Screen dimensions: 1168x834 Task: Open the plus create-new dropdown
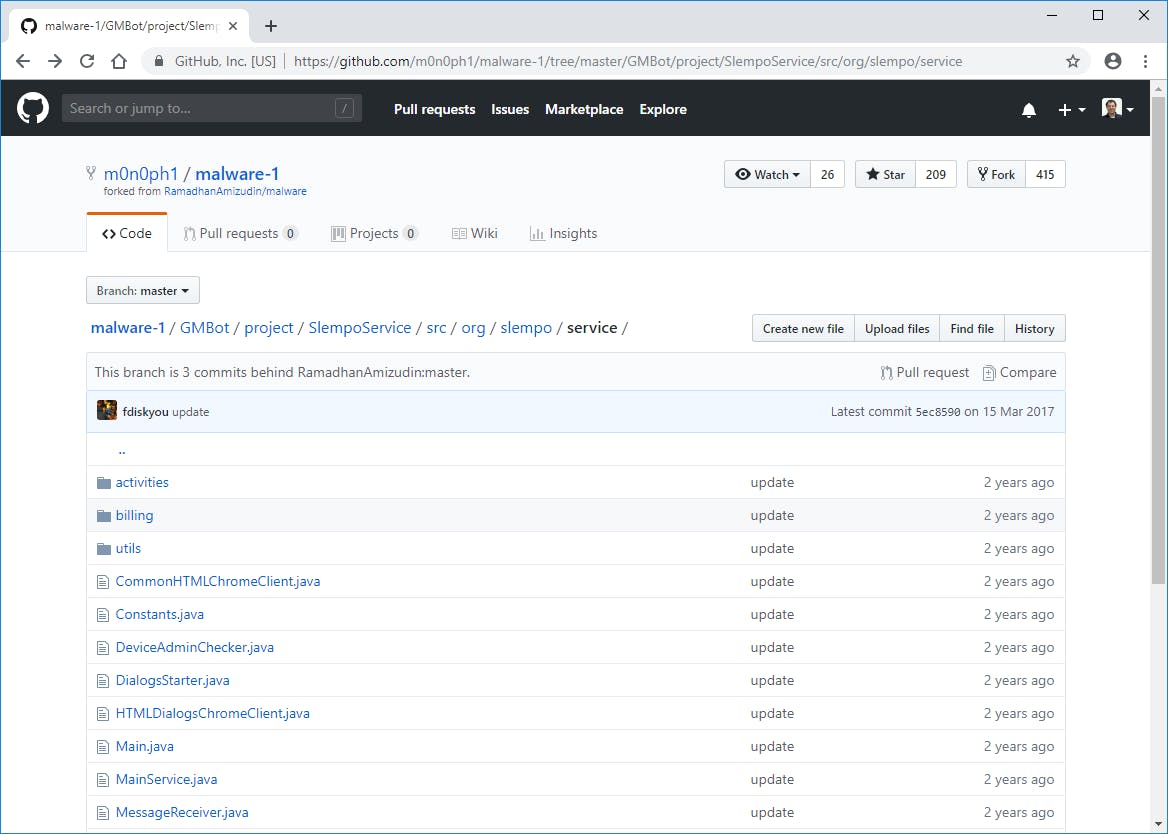(x=1071, y=110)
